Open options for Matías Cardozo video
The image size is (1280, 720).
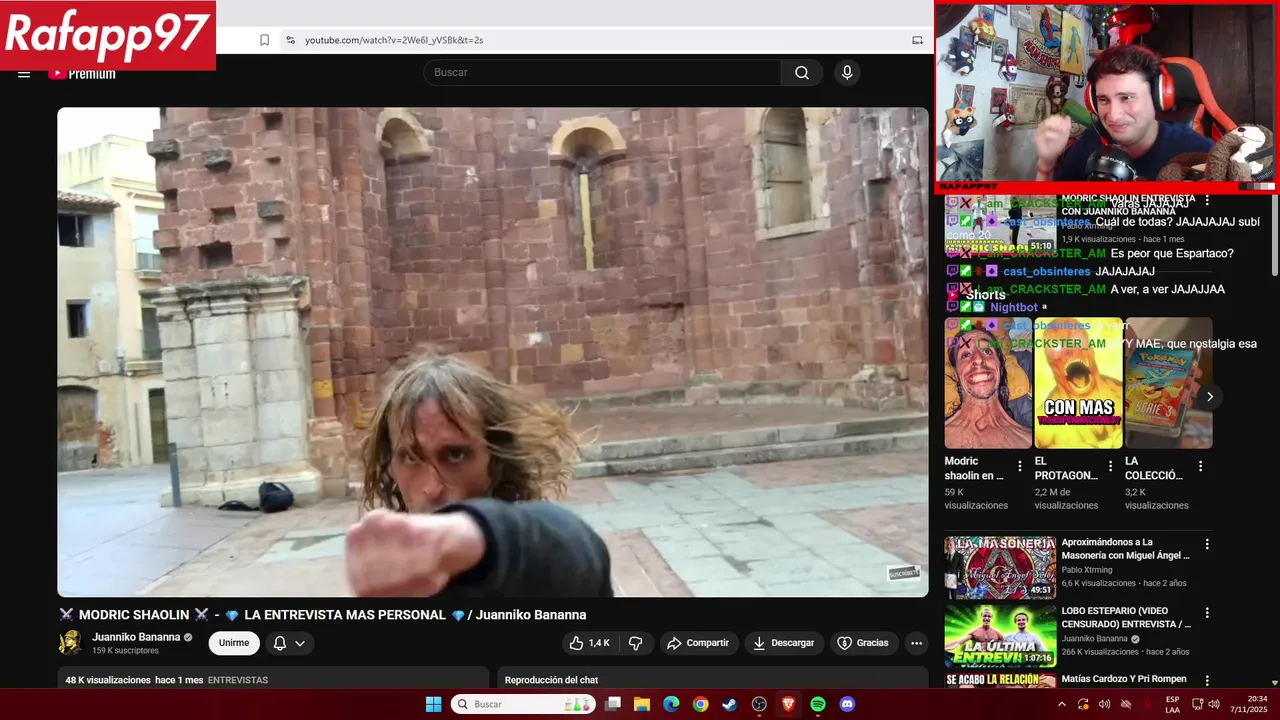tap(1207, 681)
